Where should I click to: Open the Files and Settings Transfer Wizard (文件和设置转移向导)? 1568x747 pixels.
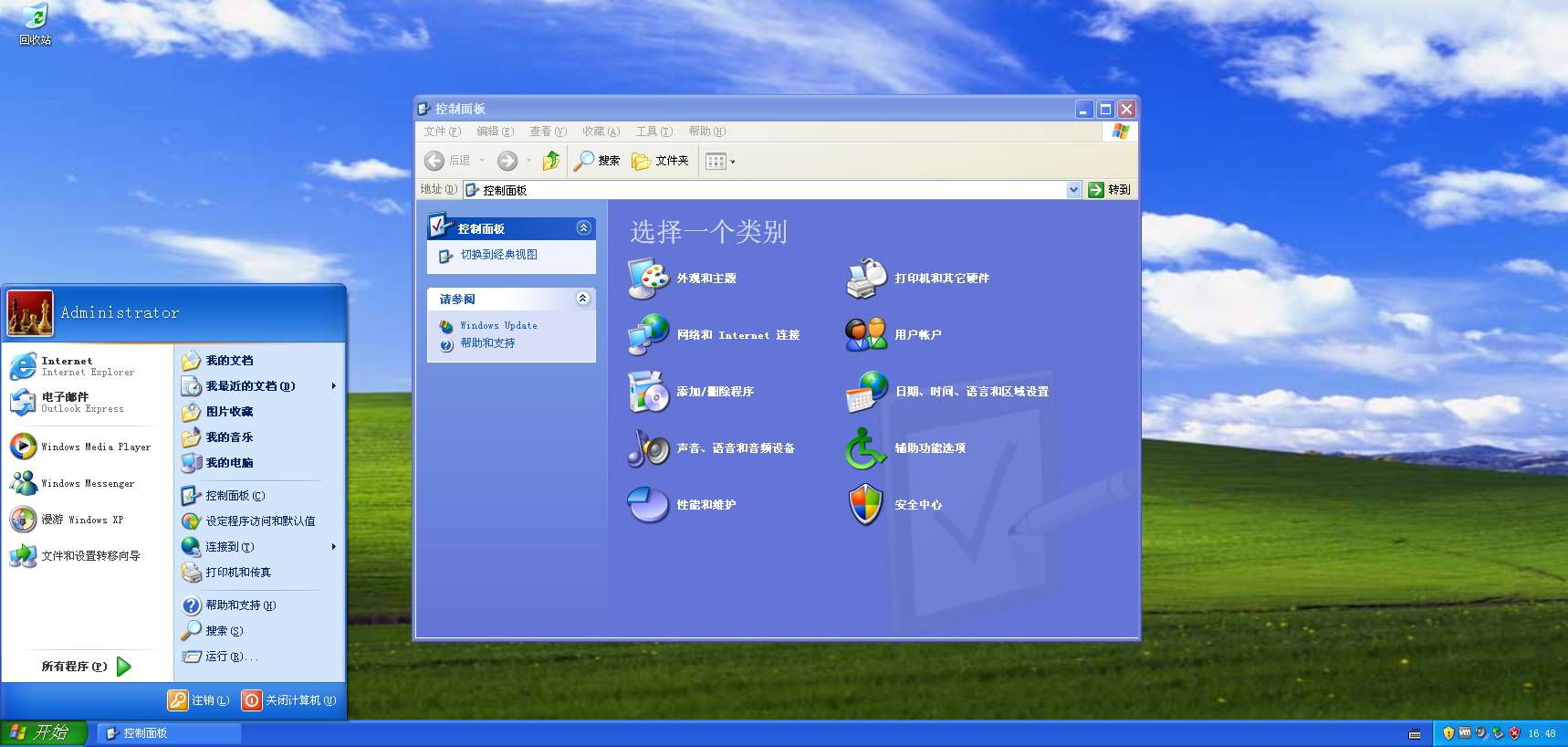click(88, 555)
